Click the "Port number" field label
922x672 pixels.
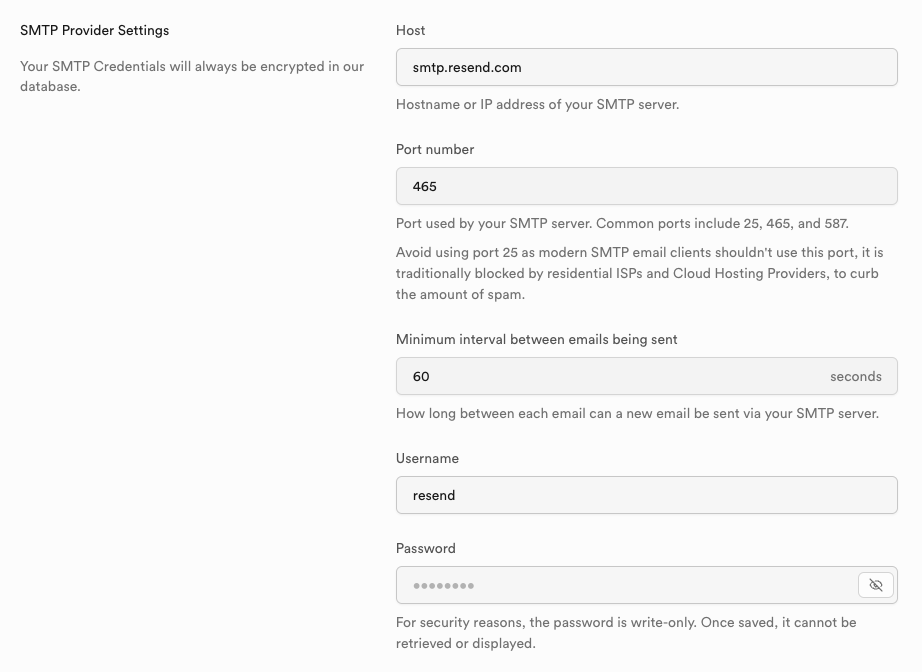435,149
